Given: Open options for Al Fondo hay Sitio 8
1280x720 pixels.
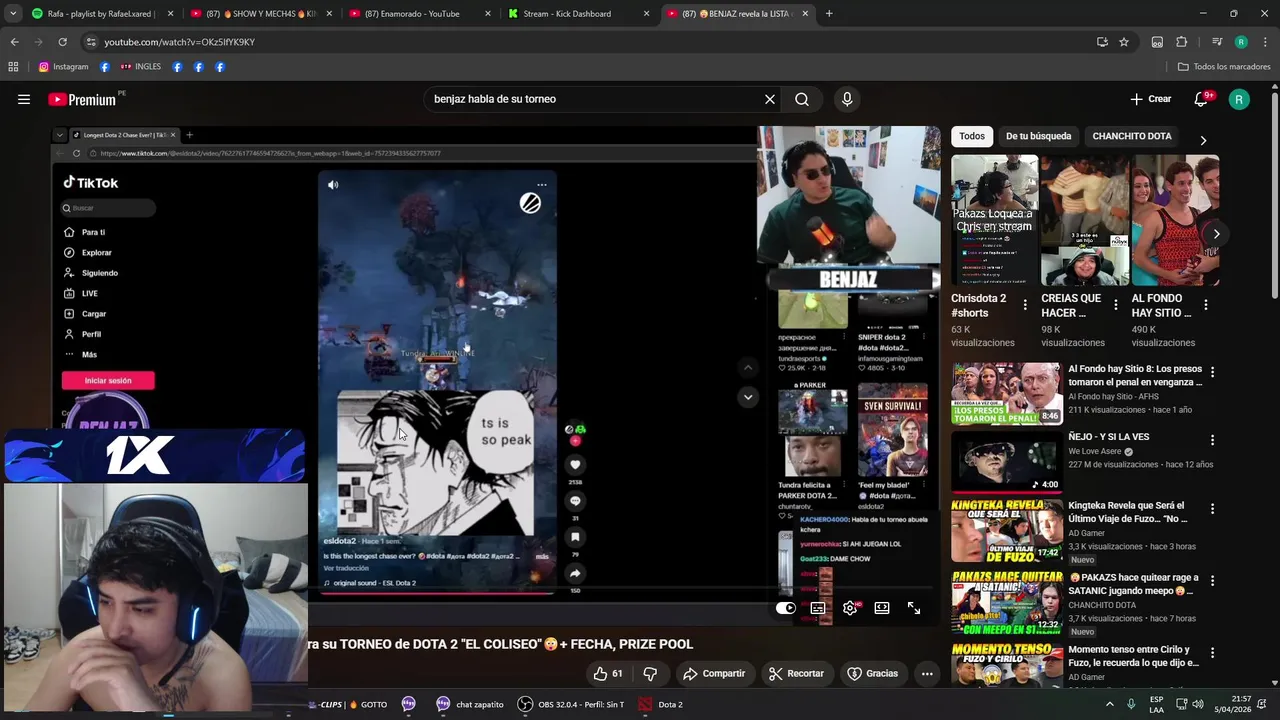Looking at the screenshot, I should (1212, 372).
